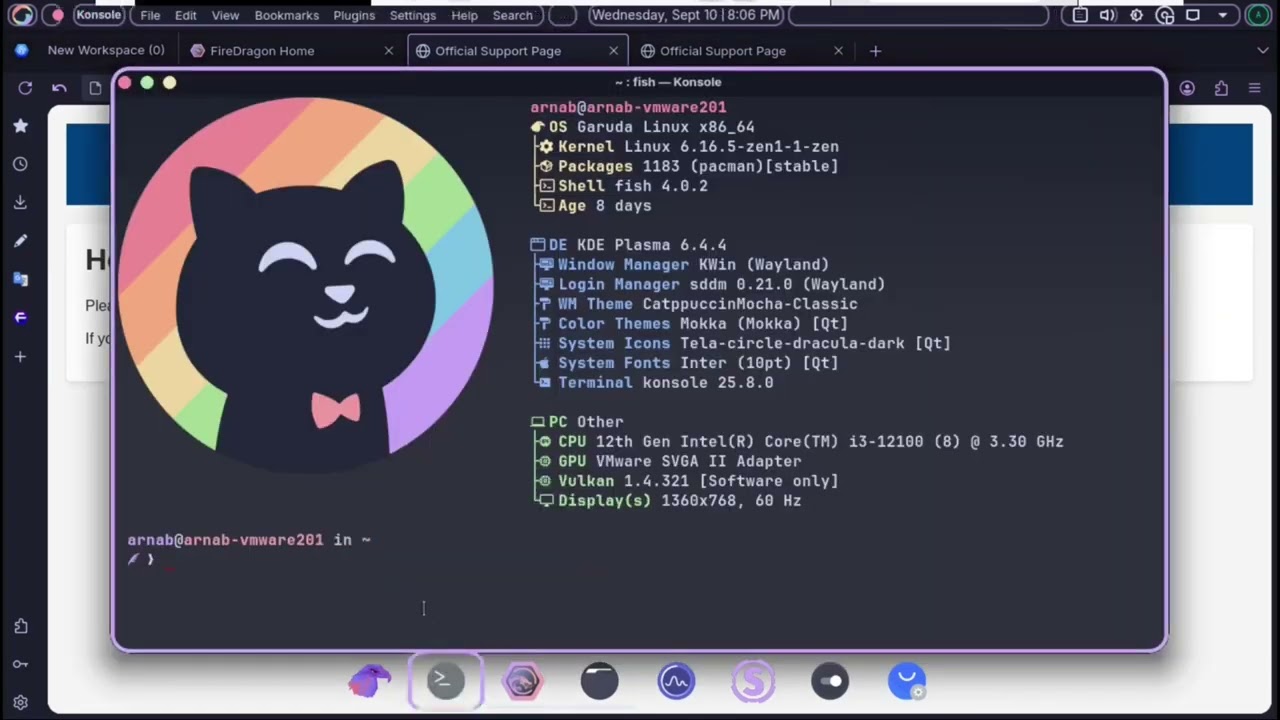Image resolution: width=1280 pixels, height=720 pixels.
Task: Open the Garuda application launcher icon
Action: click(22, 15)
